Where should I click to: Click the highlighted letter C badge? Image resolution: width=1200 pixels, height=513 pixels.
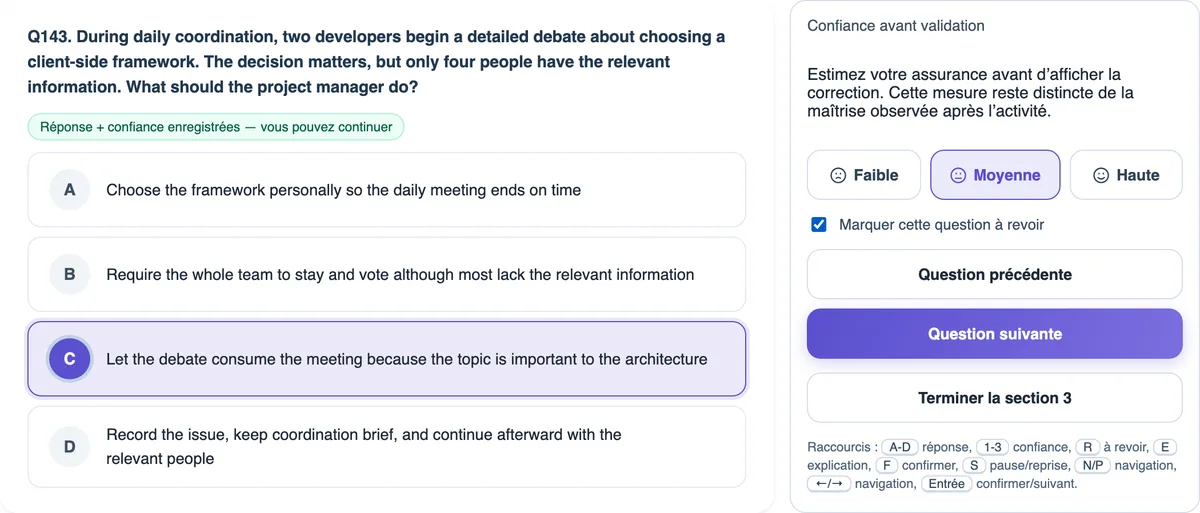70,359
